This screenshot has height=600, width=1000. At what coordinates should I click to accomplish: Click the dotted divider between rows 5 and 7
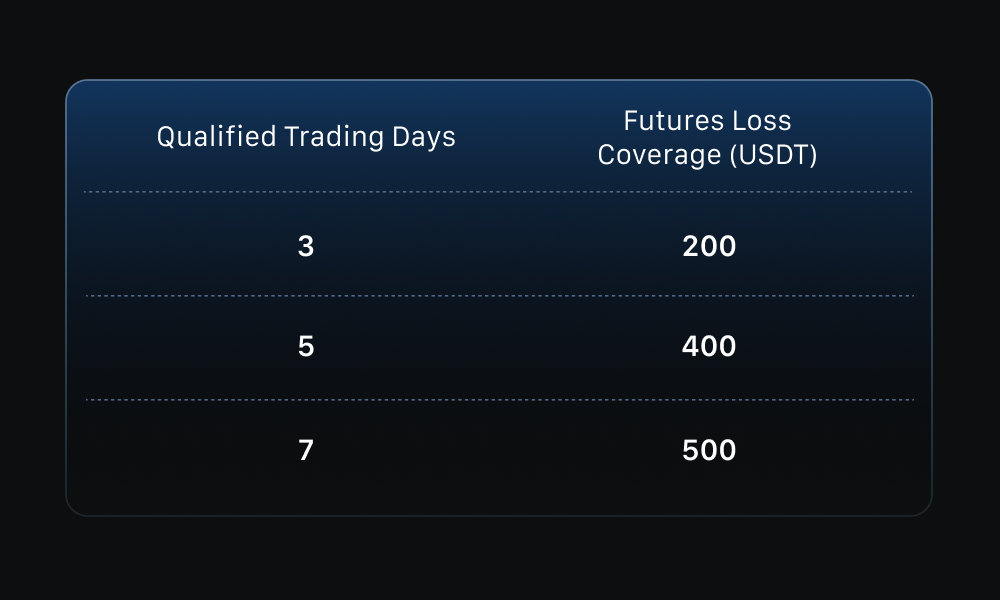(x=498, y=400)
